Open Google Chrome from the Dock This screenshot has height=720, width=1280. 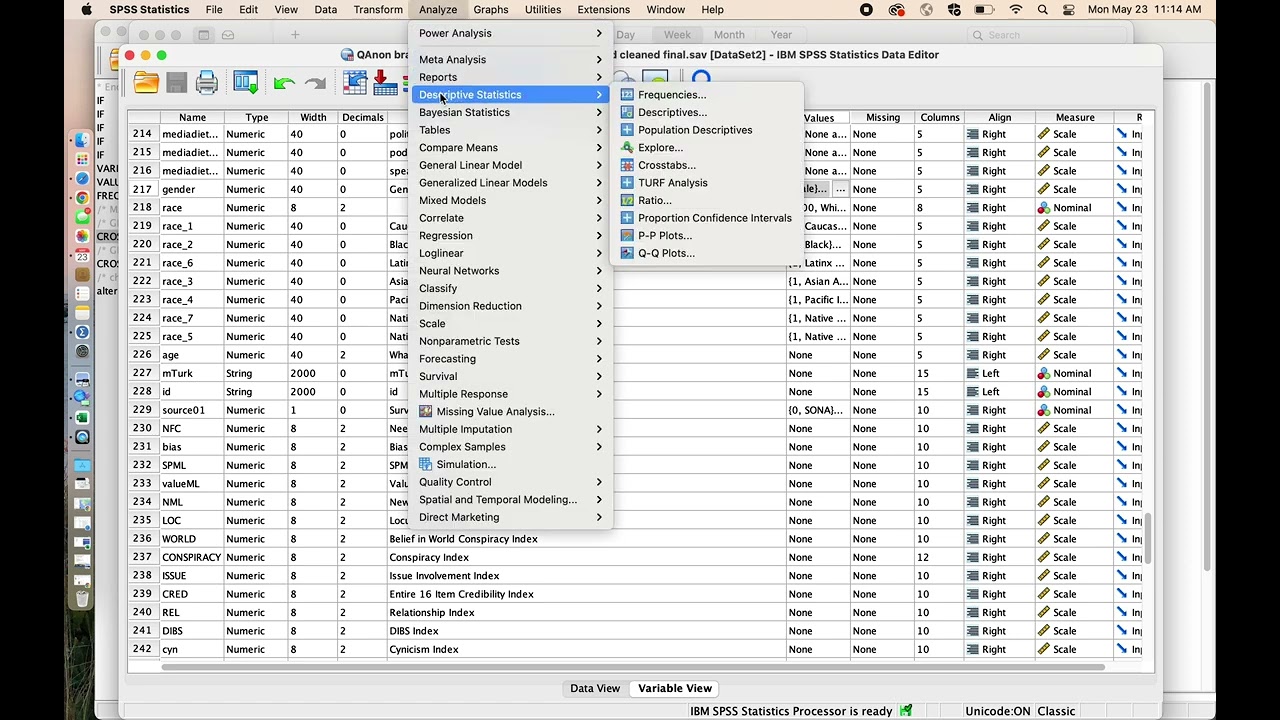82,197
